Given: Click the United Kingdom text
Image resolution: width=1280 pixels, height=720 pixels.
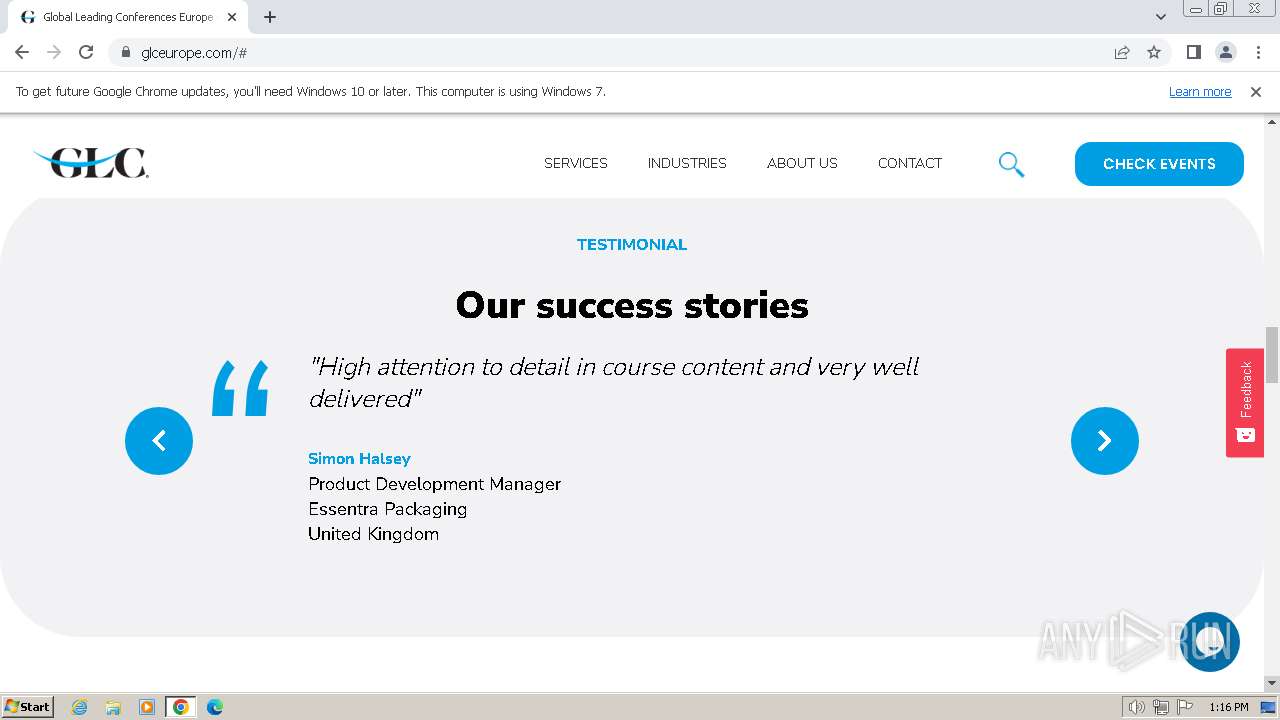Looking at the screenshot, I should (373, 534).
